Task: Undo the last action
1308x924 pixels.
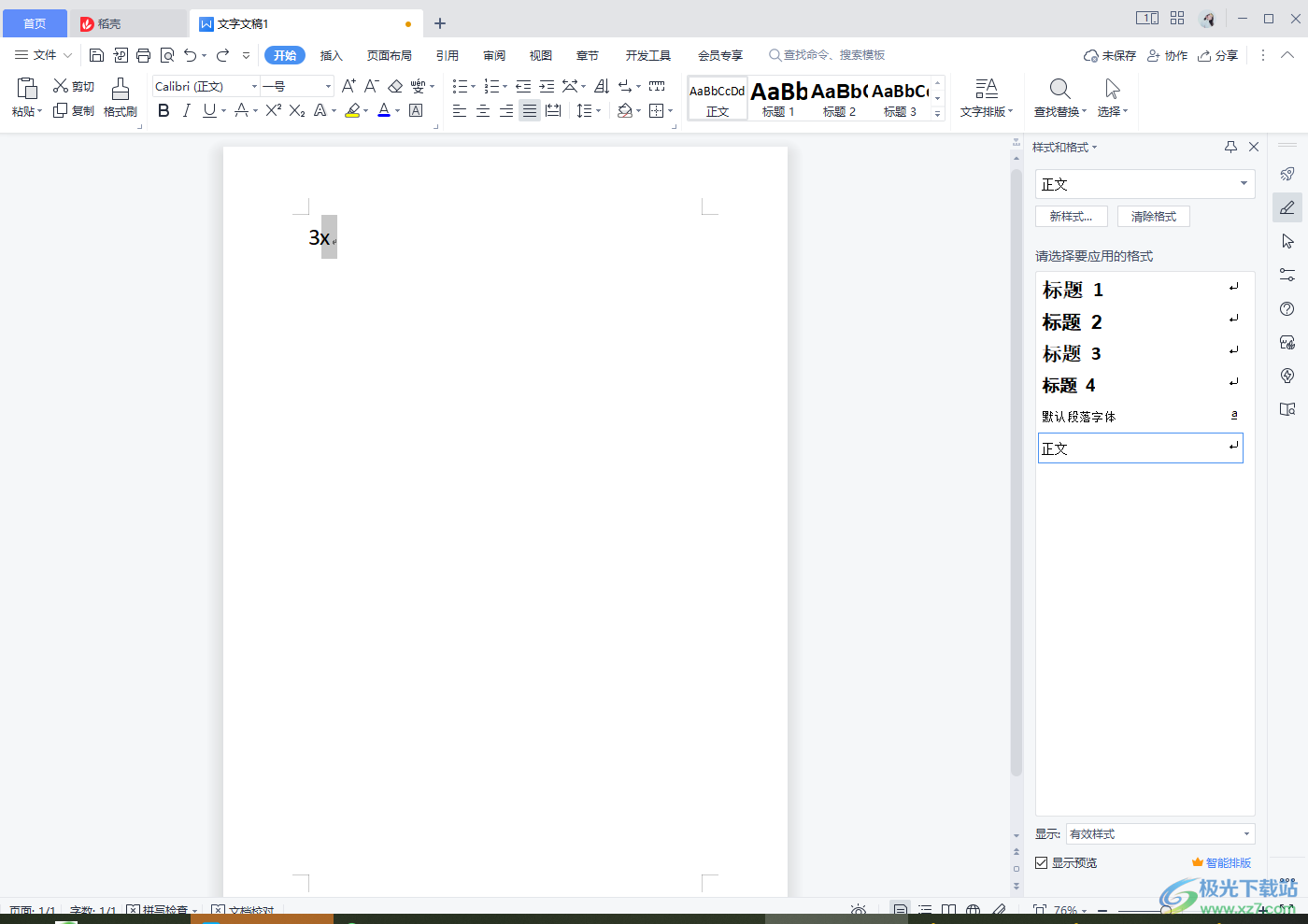Action: pyautogui.click(x=191, y=55)
